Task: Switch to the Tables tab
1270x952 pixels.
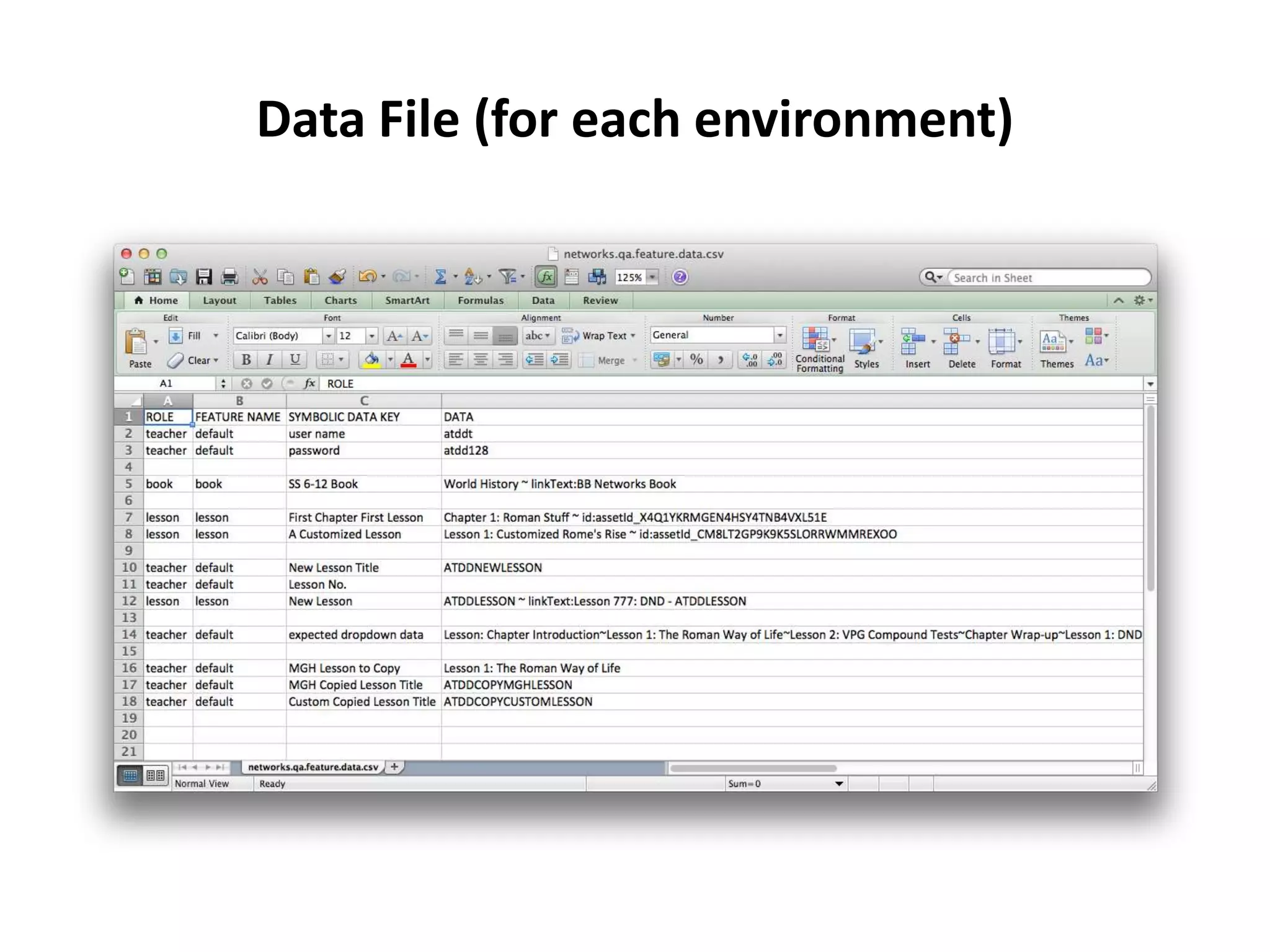Action: (x=280, y=301)
